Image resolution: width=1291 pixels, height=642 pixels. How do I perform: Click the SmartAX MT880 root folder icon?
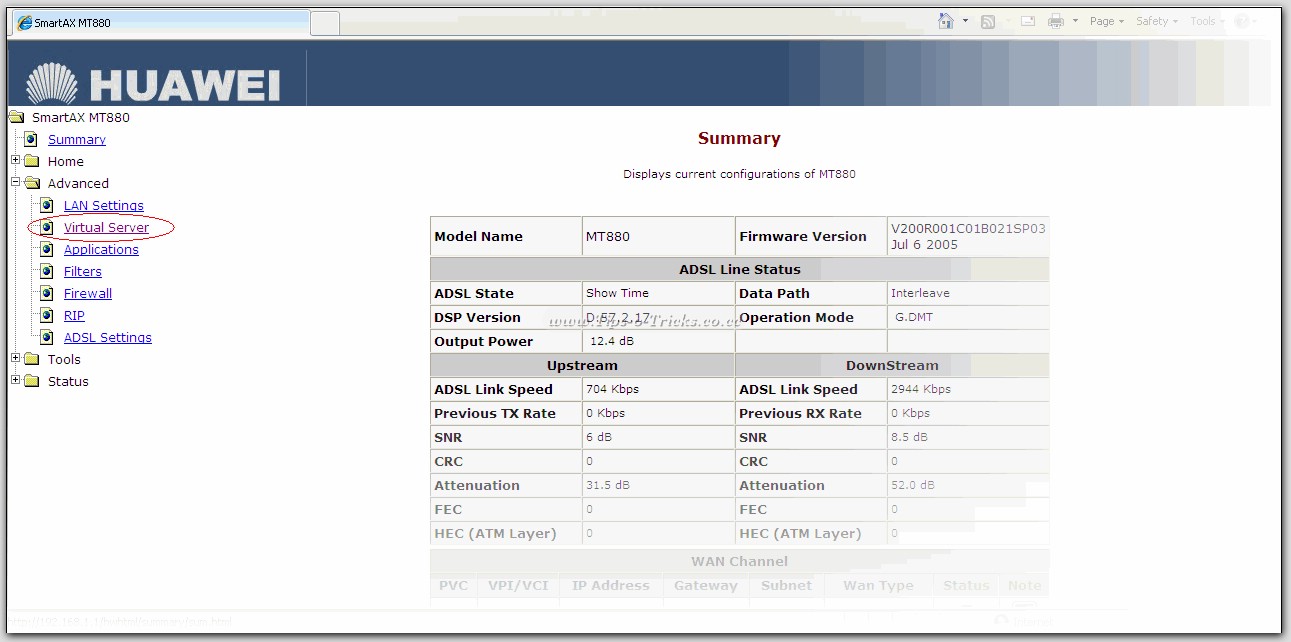pyautogui.click(x=16, y=117)
